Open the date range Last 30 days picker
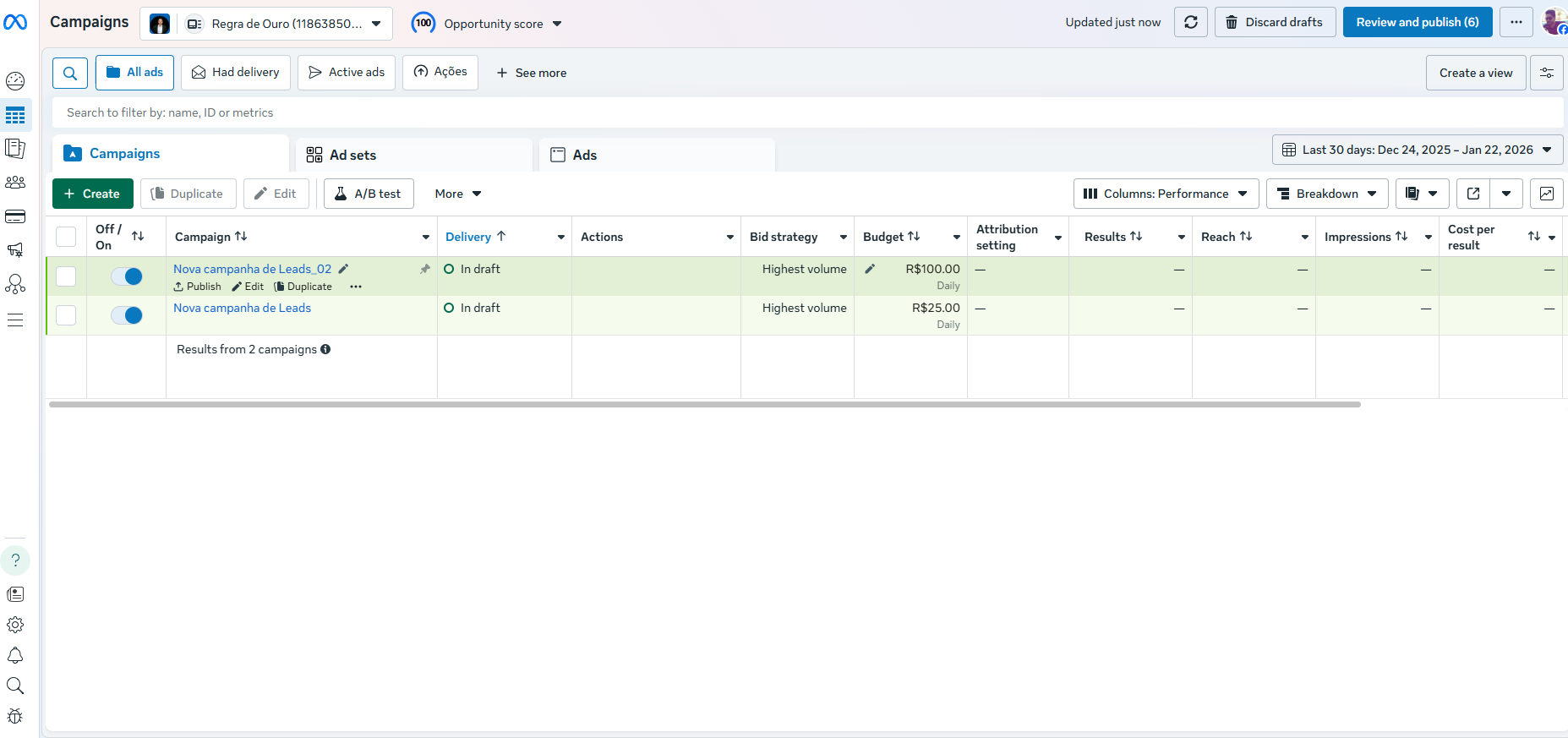Viewport: 1568px width, 738px height. point(1417,150)
